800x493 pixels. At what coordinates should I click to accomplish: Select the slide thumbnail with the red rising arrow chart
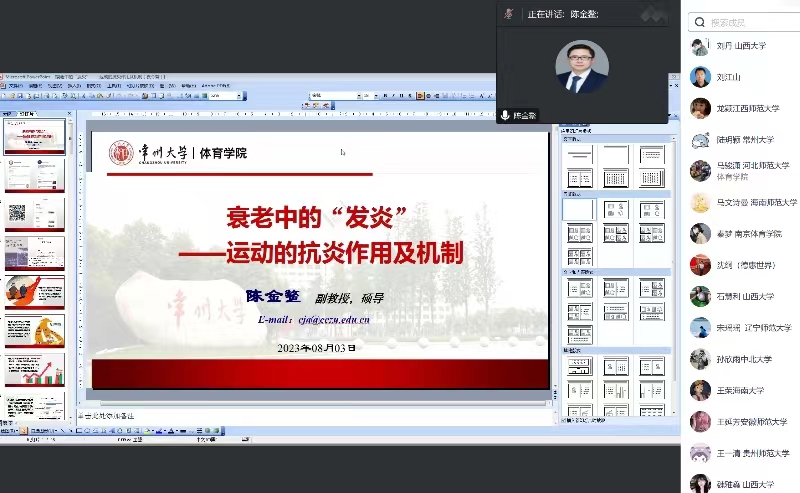[35, 369]
